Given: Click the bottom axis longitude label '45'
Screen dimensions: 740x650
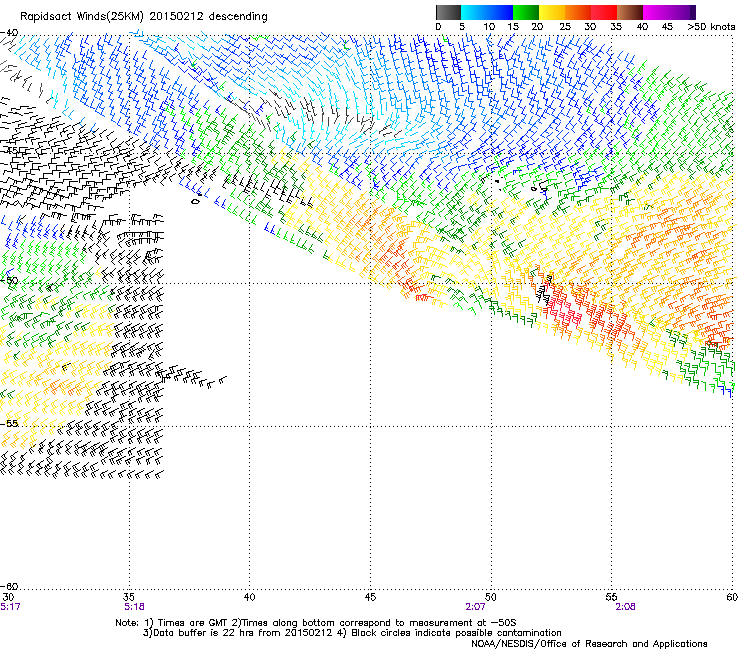Looking at the screenshot, I should point(370,598).
